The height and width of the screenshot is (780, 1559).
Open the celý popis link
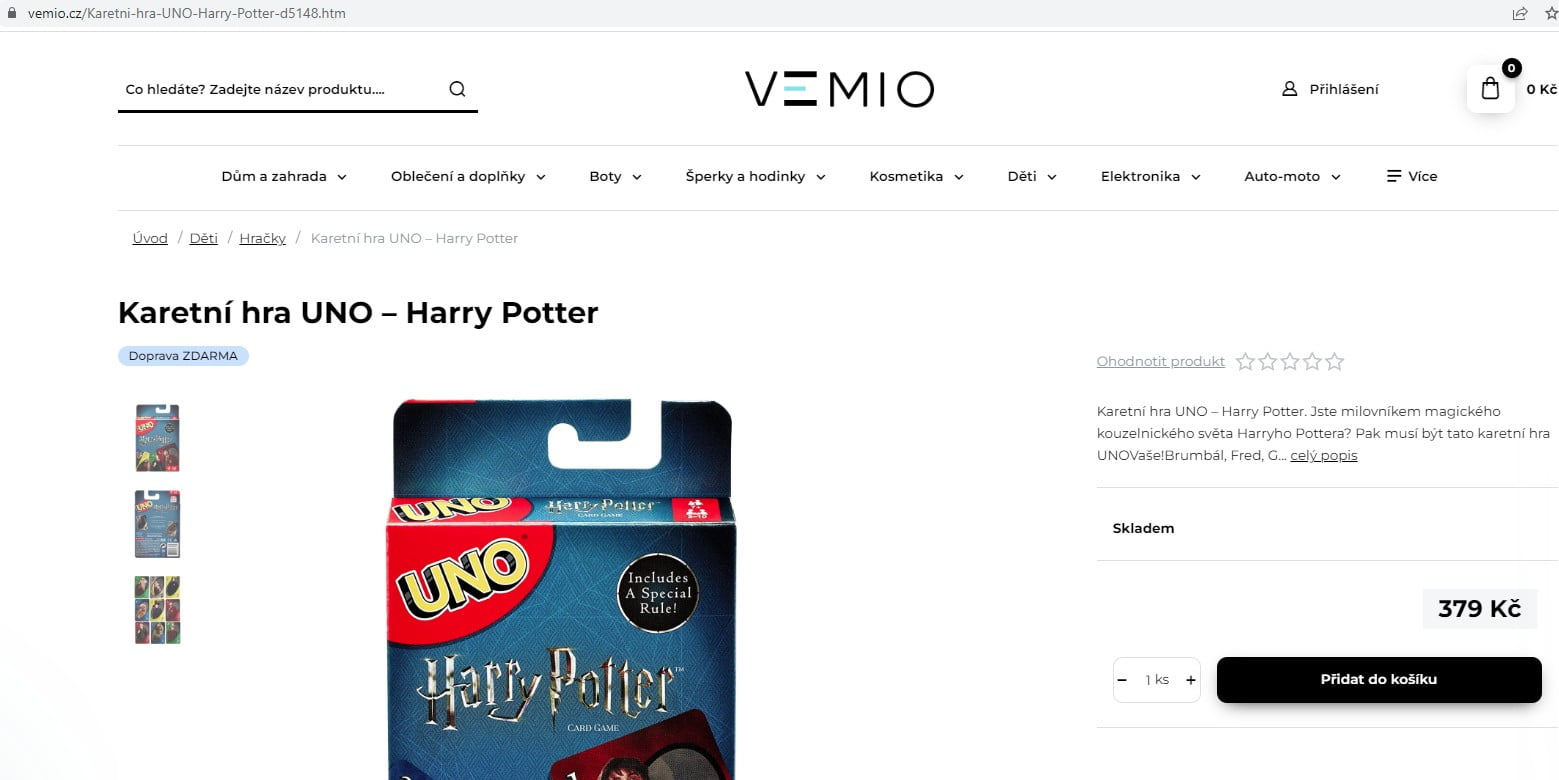[1324, 455]
